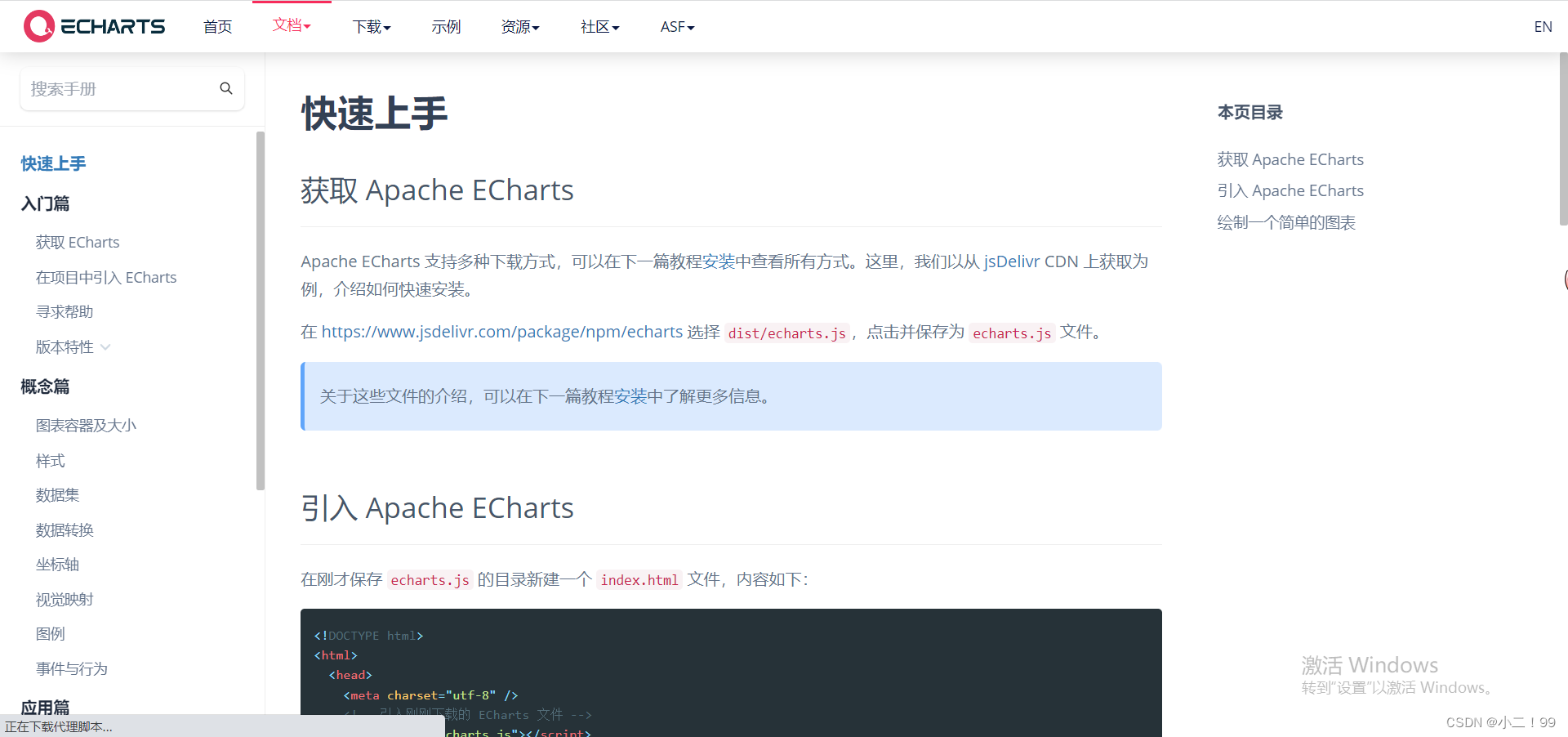Go to the 示例 page
Viewport: 1568px width, 737px height.
point(446,27)
